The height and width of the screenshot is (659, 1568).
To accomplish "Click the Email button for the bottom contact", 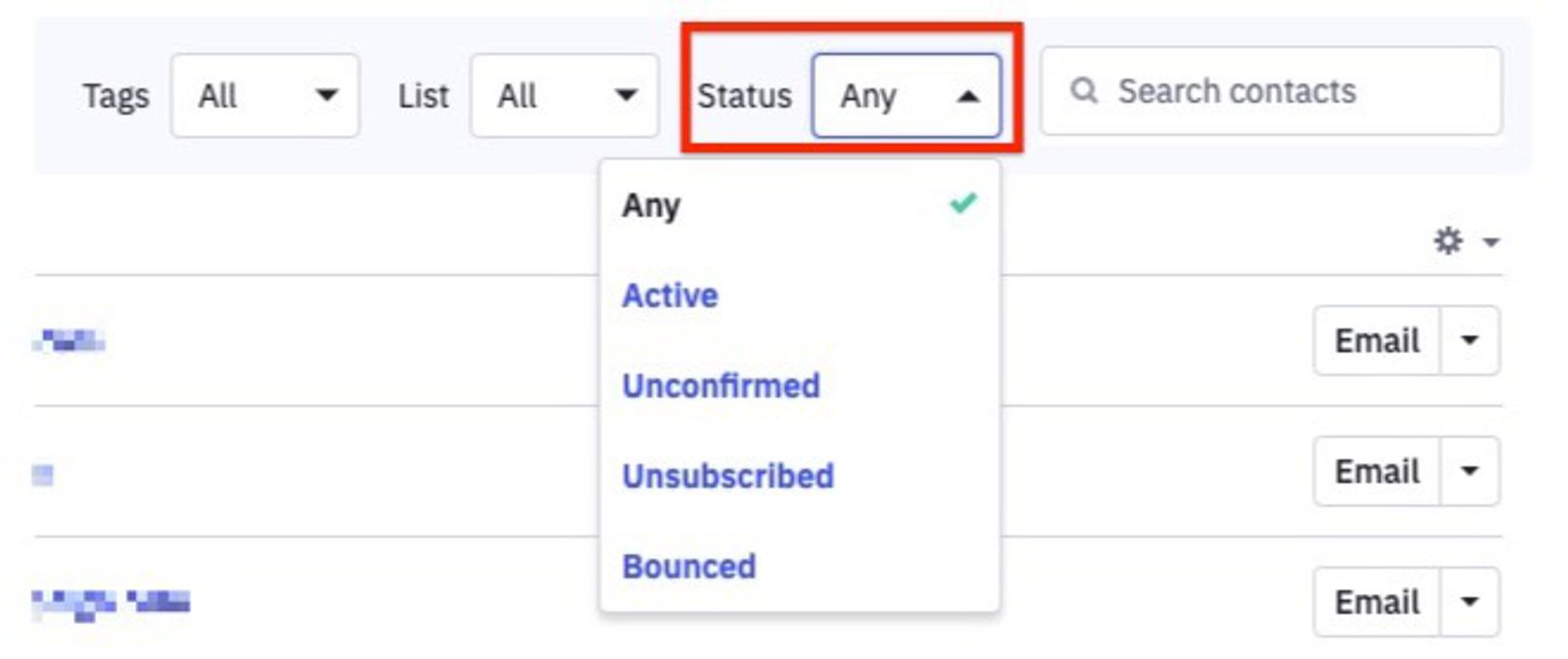I will pyautogui.click(x=1377, y=602).
